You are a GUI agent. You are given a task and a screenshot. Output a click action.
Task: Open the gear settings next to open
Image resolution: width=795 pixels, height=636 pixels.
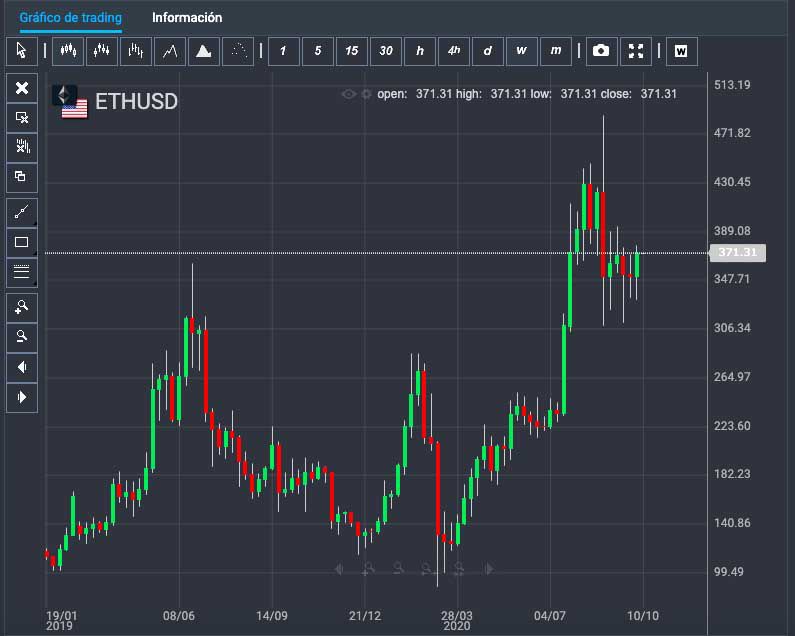[366, 94]
